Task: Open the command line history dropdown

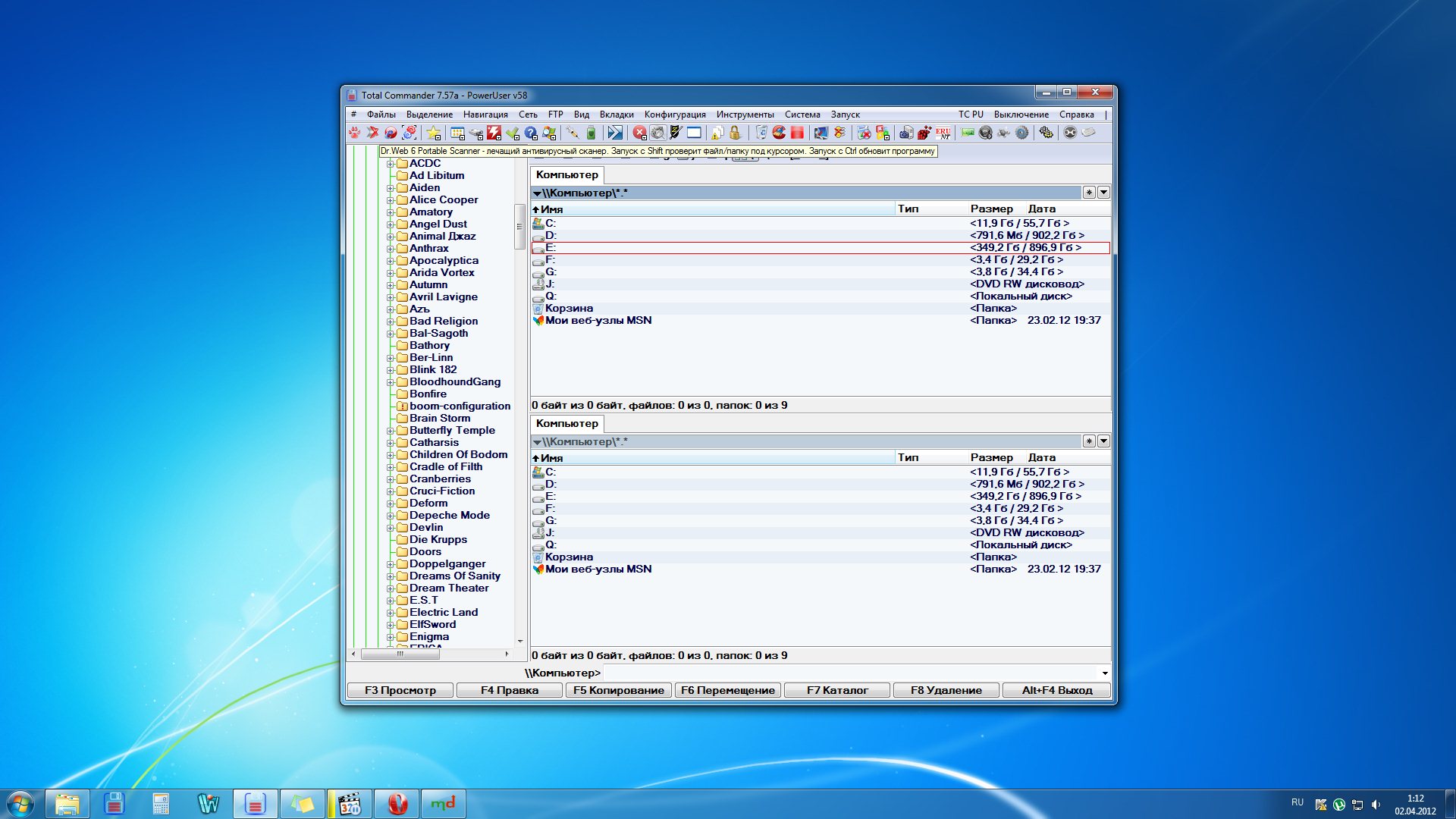Action: click(1104, 673)
